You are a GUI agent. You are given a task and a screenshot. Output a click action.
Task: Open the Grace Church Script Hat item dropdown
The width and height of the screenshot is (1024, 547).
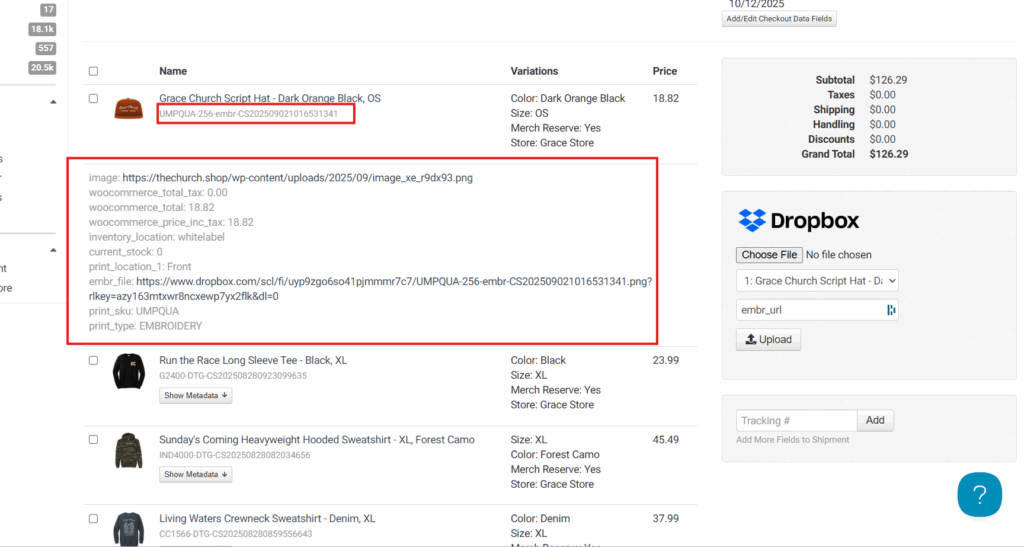817,281
